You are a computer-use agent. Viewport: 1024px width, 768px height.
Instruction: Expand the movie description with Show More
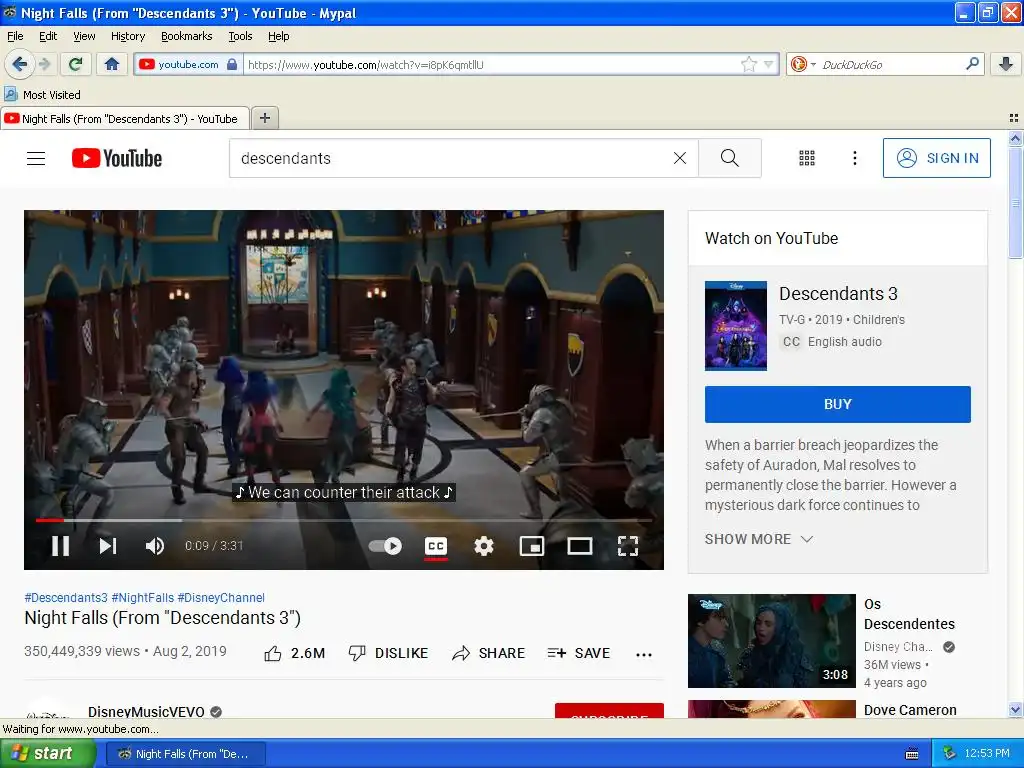pos(759,539)
